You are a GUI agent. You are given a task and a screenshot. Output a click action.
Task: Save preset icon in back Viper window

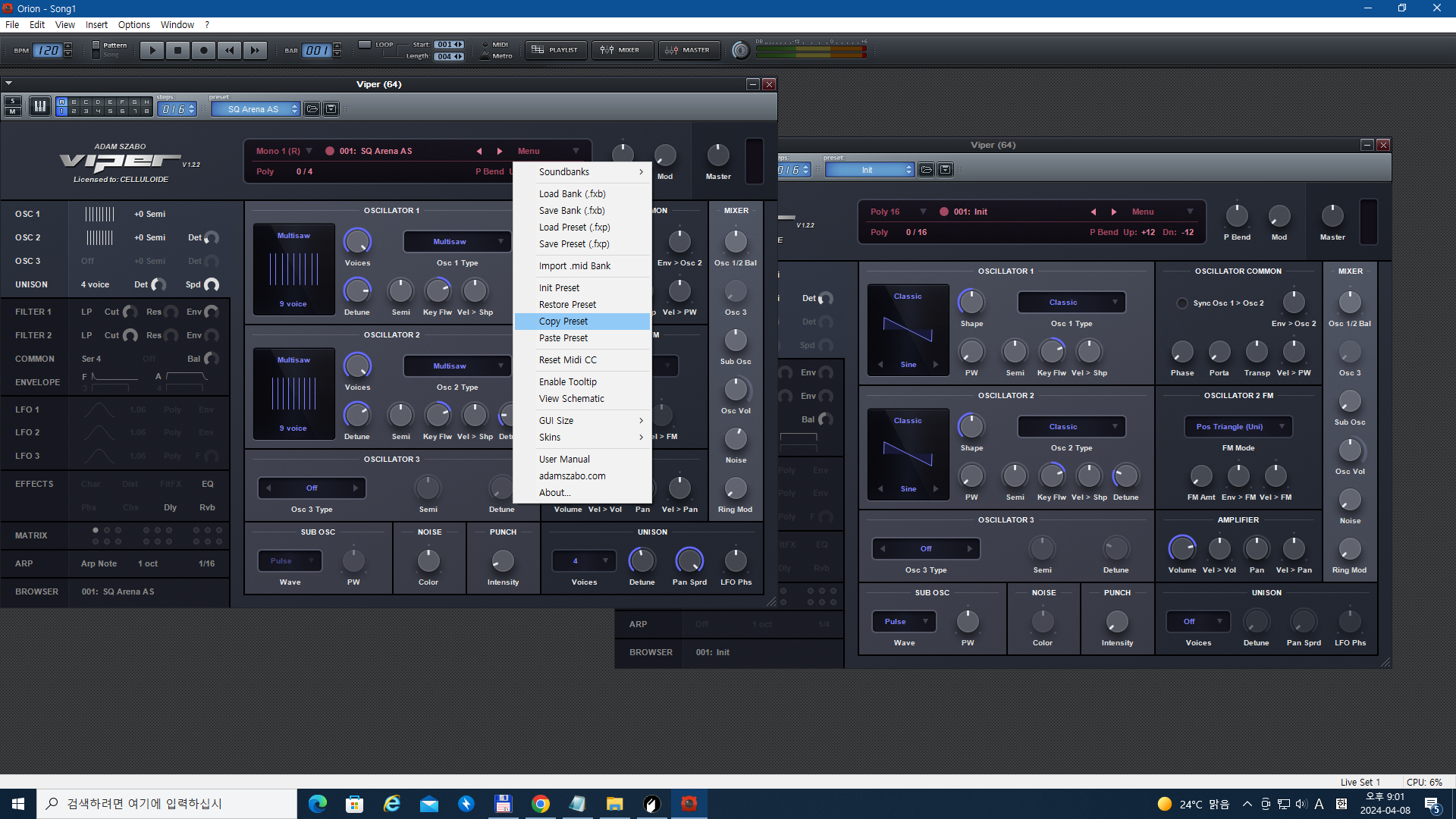[x=946, y=170]
